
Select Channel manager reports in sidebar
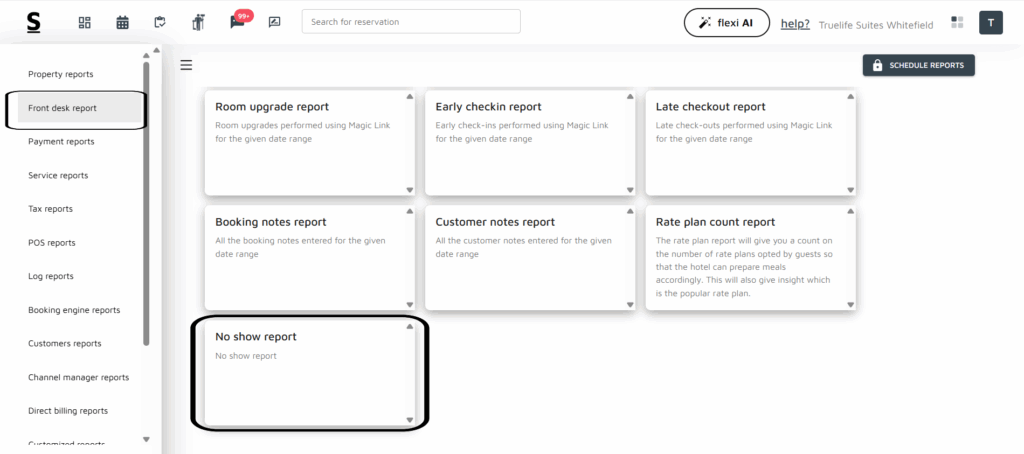coord(78,377)
